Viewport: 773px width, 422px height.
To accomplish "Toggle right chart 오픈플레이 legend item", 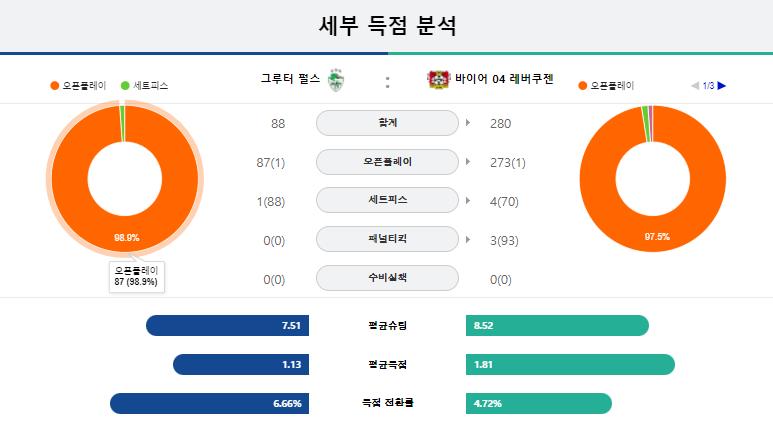I will point(606,86).
